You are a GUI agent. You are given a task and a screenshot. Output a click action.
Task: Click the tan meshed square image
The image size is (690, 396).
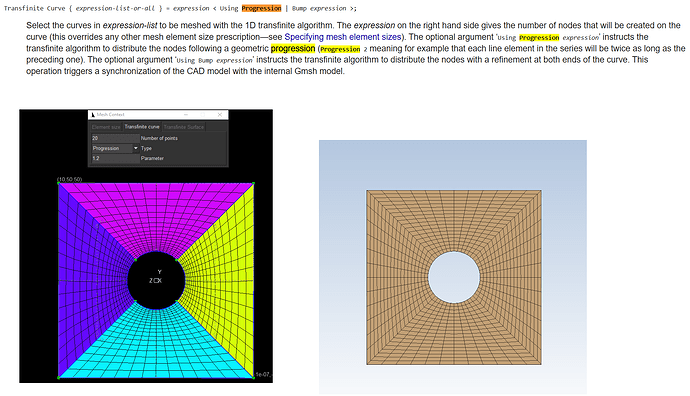pyautogui.click(x=454, y=277)
